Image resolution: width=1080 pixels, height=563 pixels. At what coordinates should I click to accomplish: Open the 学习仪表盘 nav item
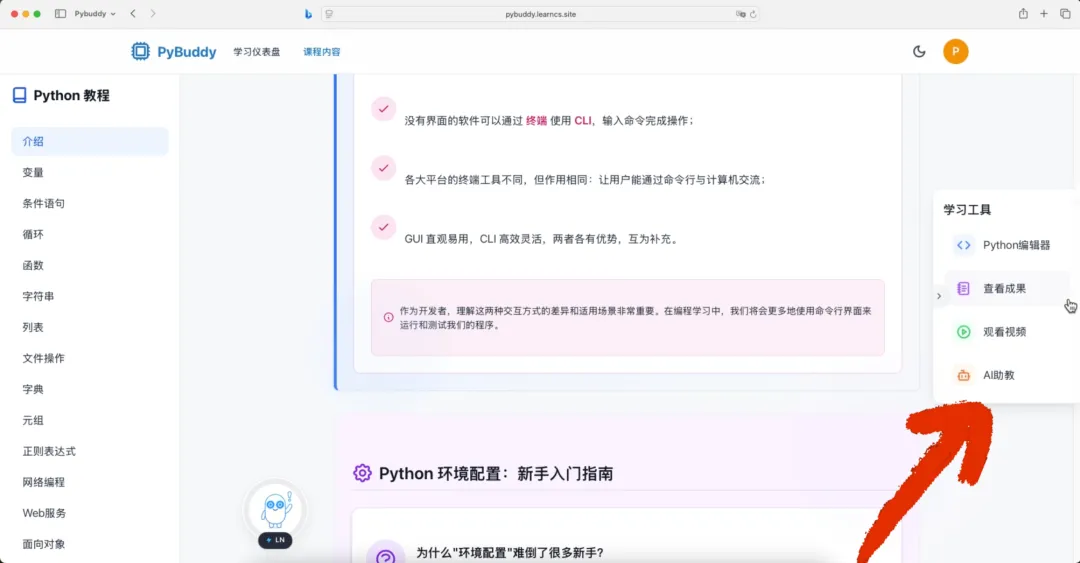tap(257, 52)
